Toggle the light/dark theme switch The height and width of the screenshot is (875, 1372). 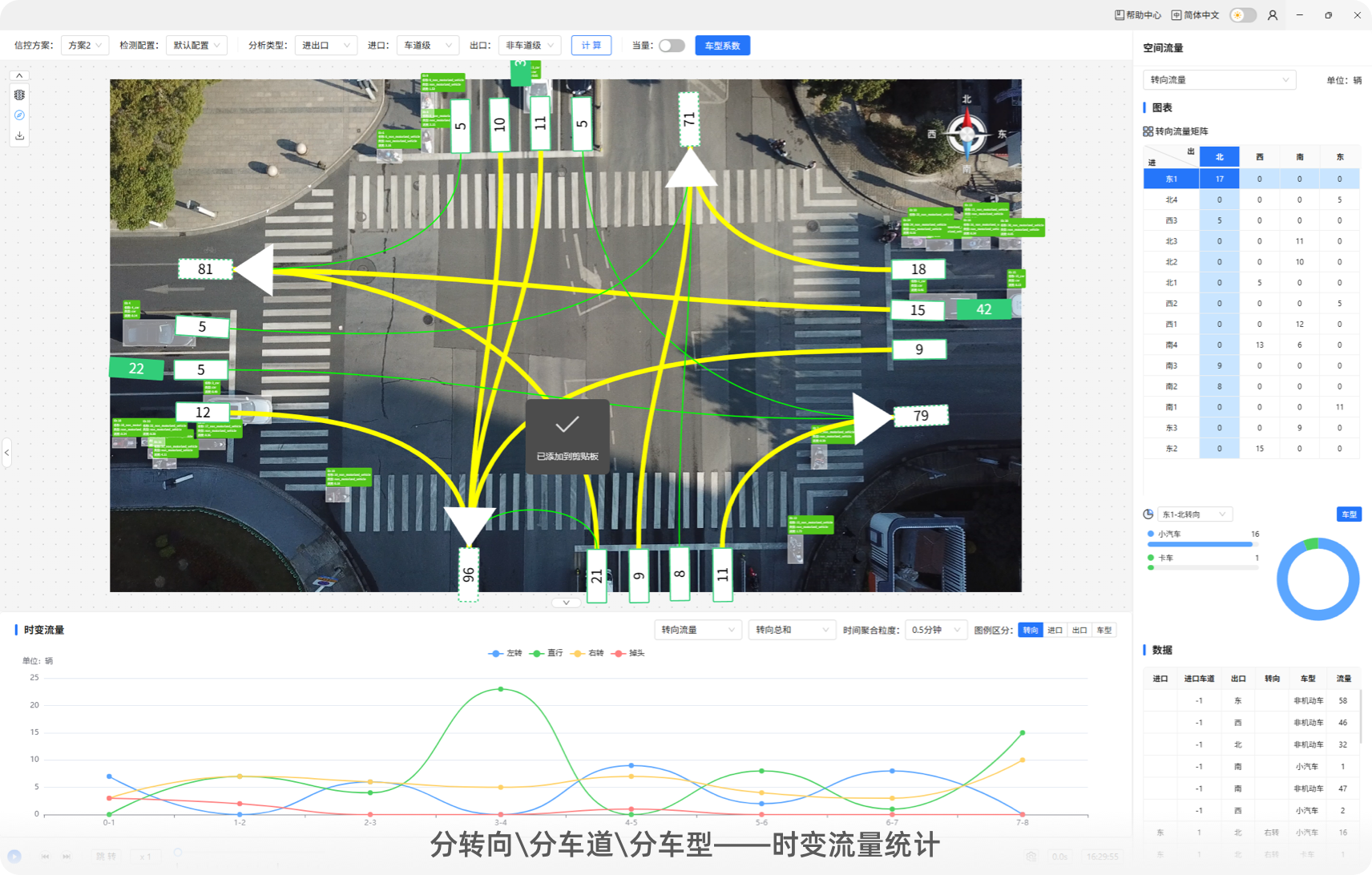1243,15
